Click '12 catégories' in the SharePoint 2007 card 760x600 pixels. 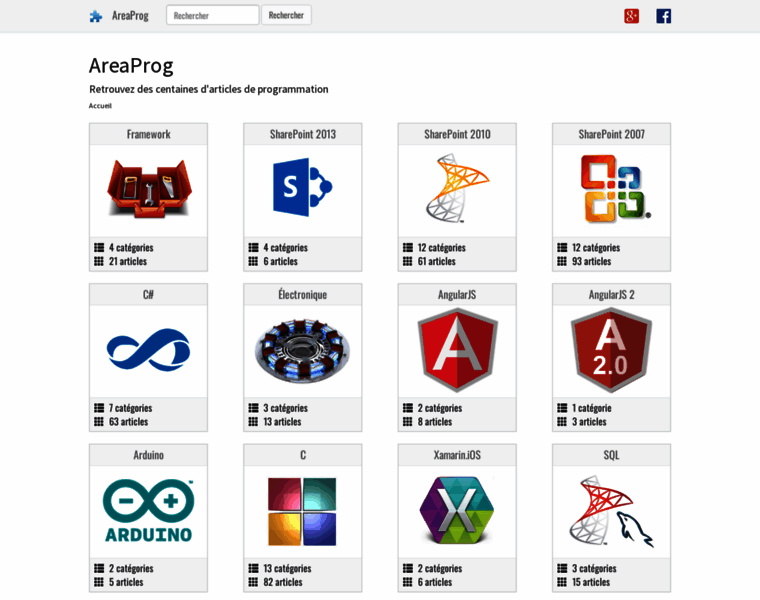click(x=596, y=248)
